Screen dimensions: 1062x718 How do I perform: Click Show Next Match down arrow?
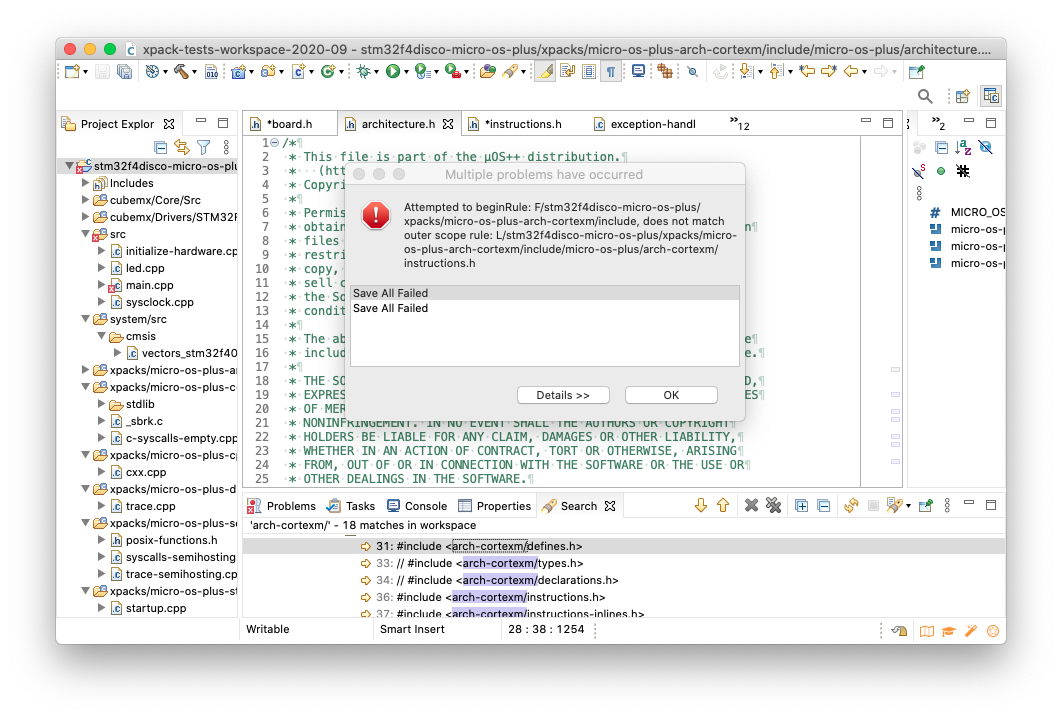tap(701, 506)
